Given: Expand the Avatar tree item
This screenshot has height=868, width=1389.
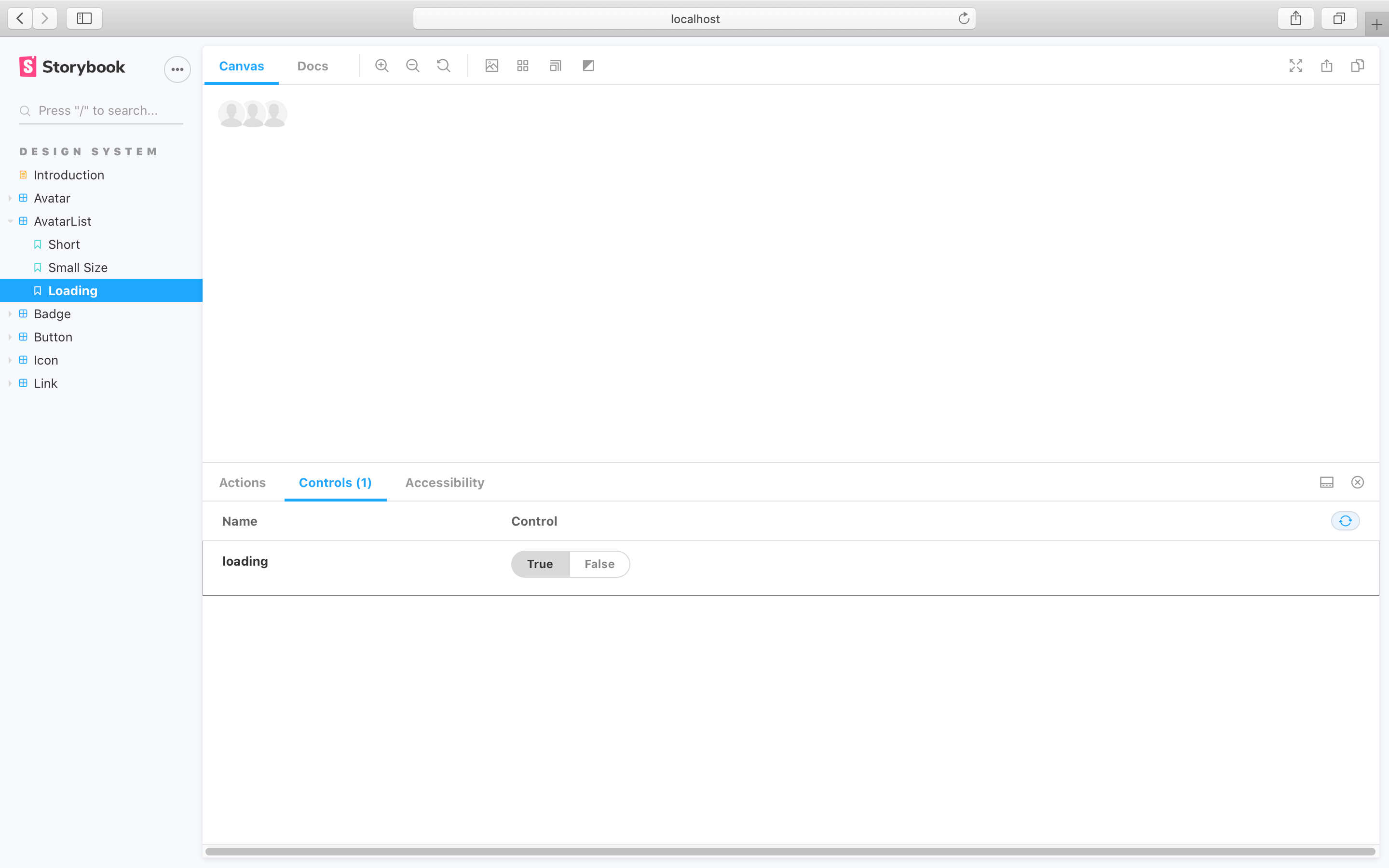Looking at the screenshot, I should [9, 197].
